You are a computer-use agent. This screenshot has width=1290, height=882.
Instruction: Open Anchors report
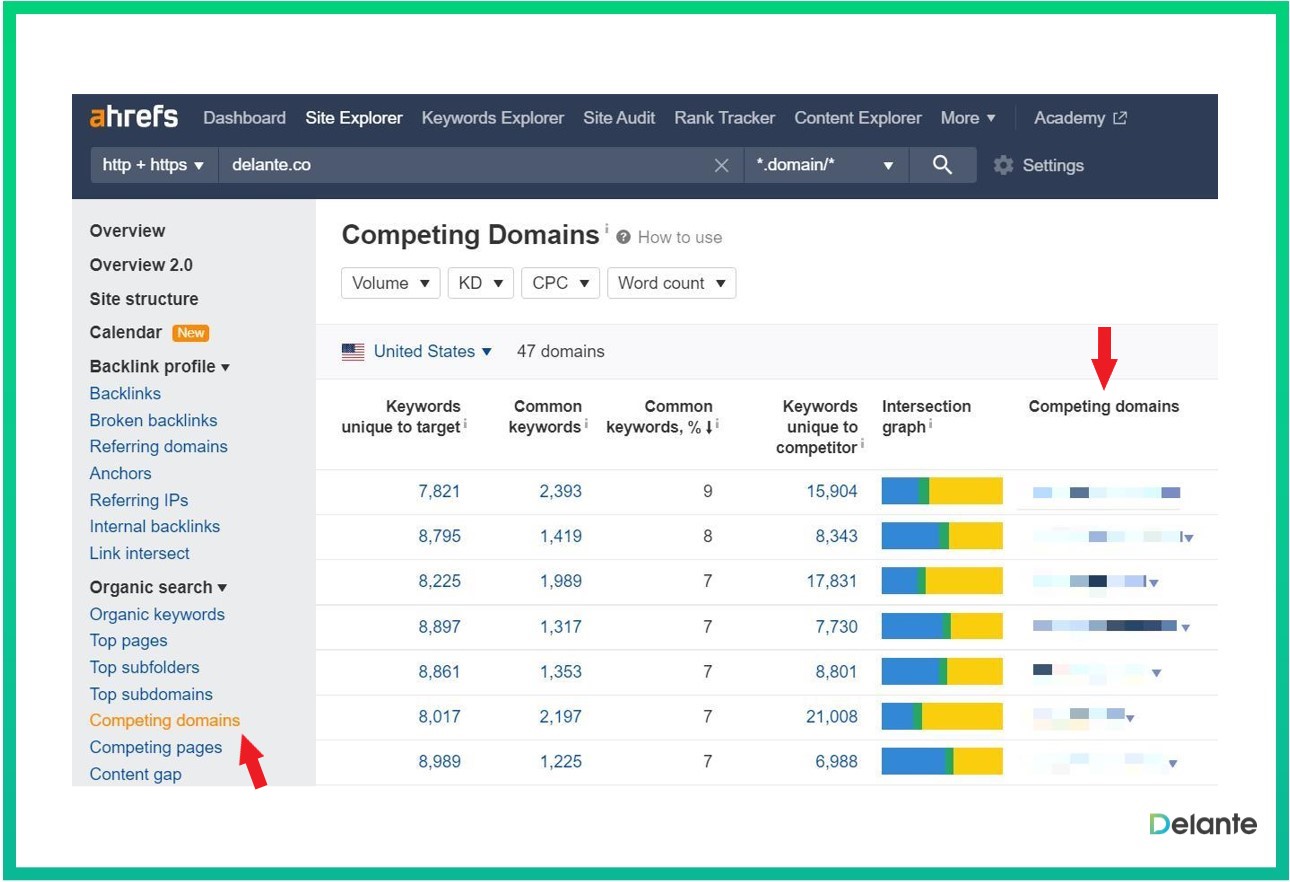click(x=120, y=474)
